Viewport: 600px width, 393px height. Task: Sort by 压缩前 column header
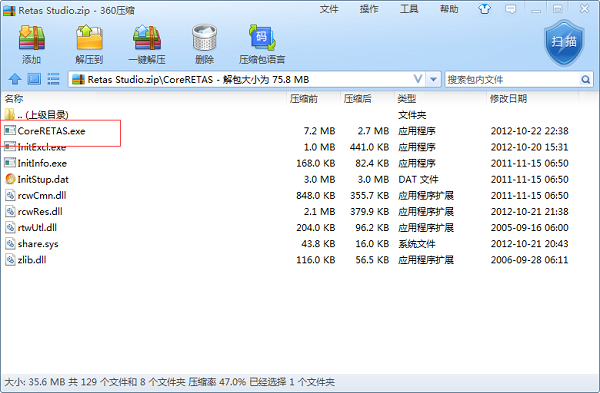[x=304, y=99]
